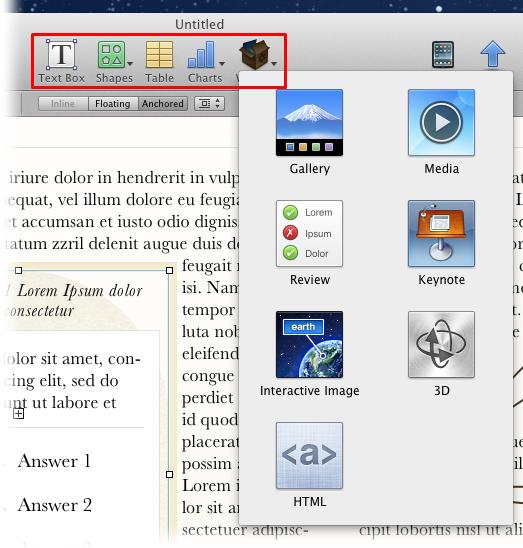Click the top-left widget selection handle
The height and width of the screenshot is (548, 523).
(x=19, y=270)
